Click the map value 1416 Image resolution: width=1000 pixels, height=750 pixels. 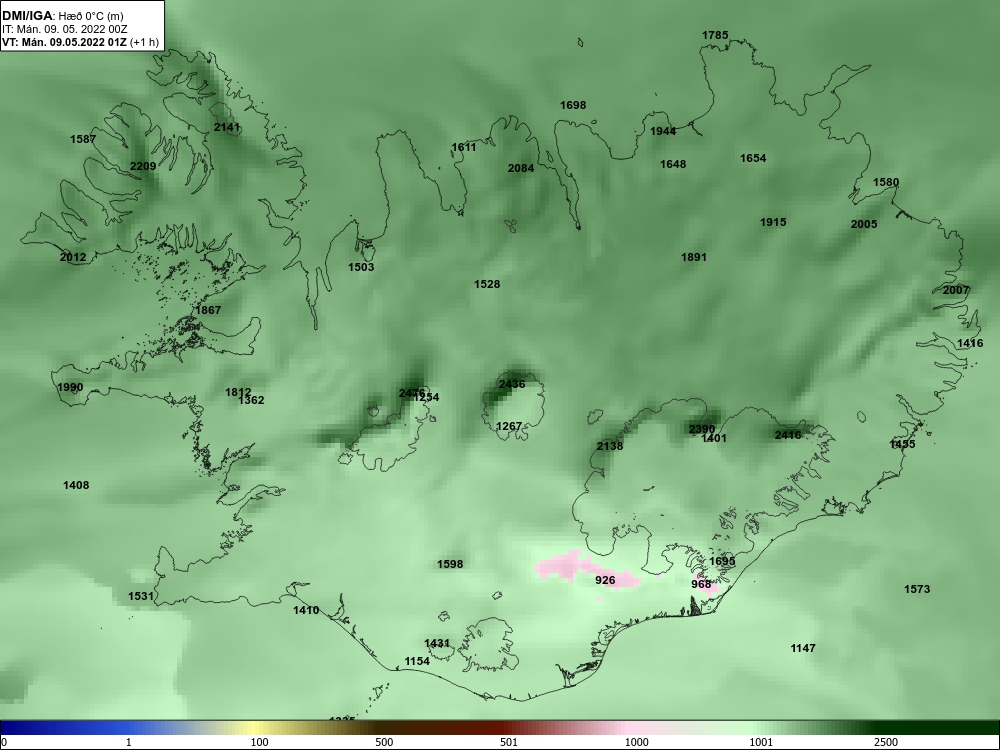pos(970,344)
